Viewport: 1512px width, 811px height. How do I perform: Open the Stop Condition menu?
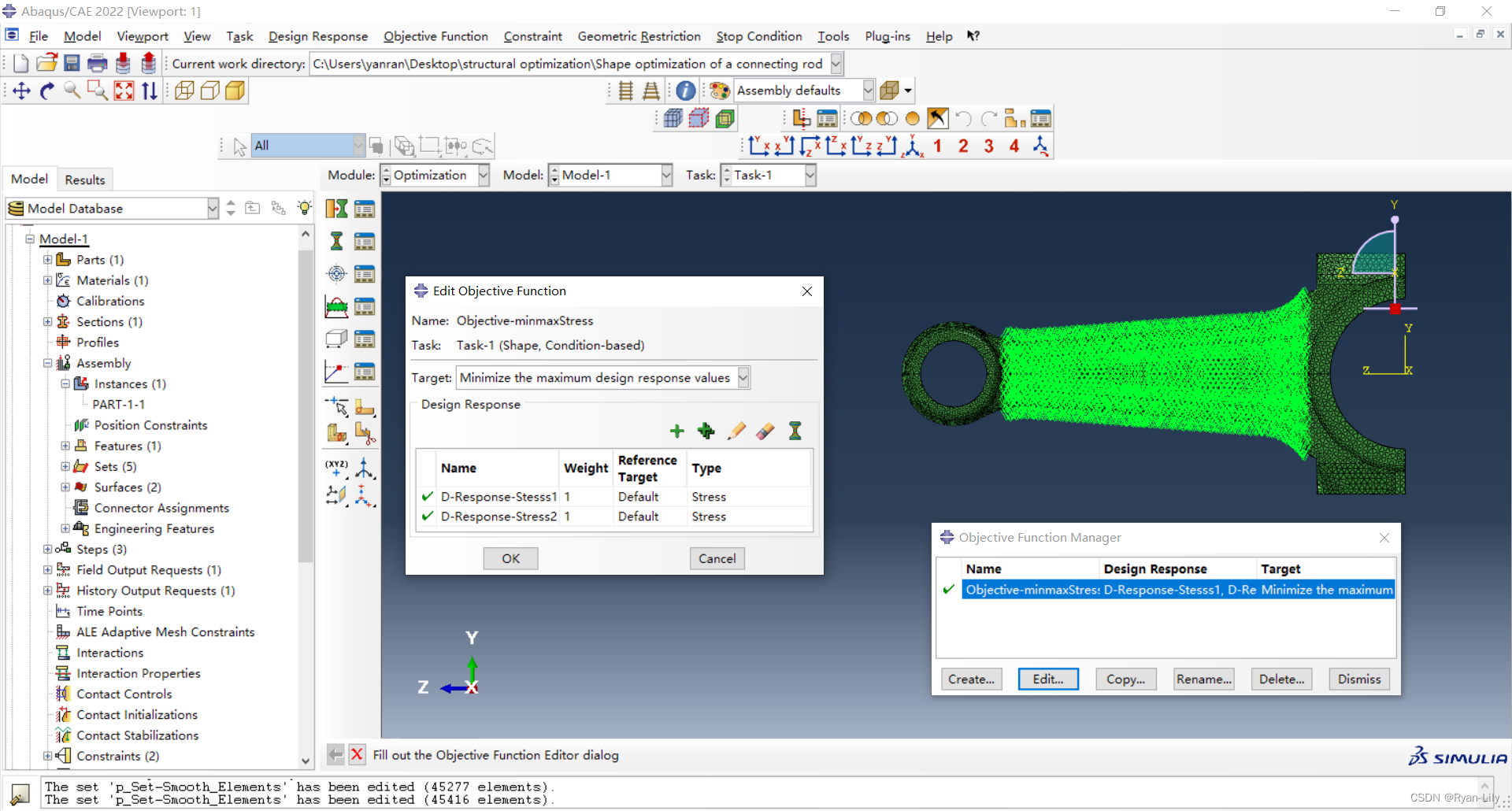pyautogui.click(x=759, y=36)
